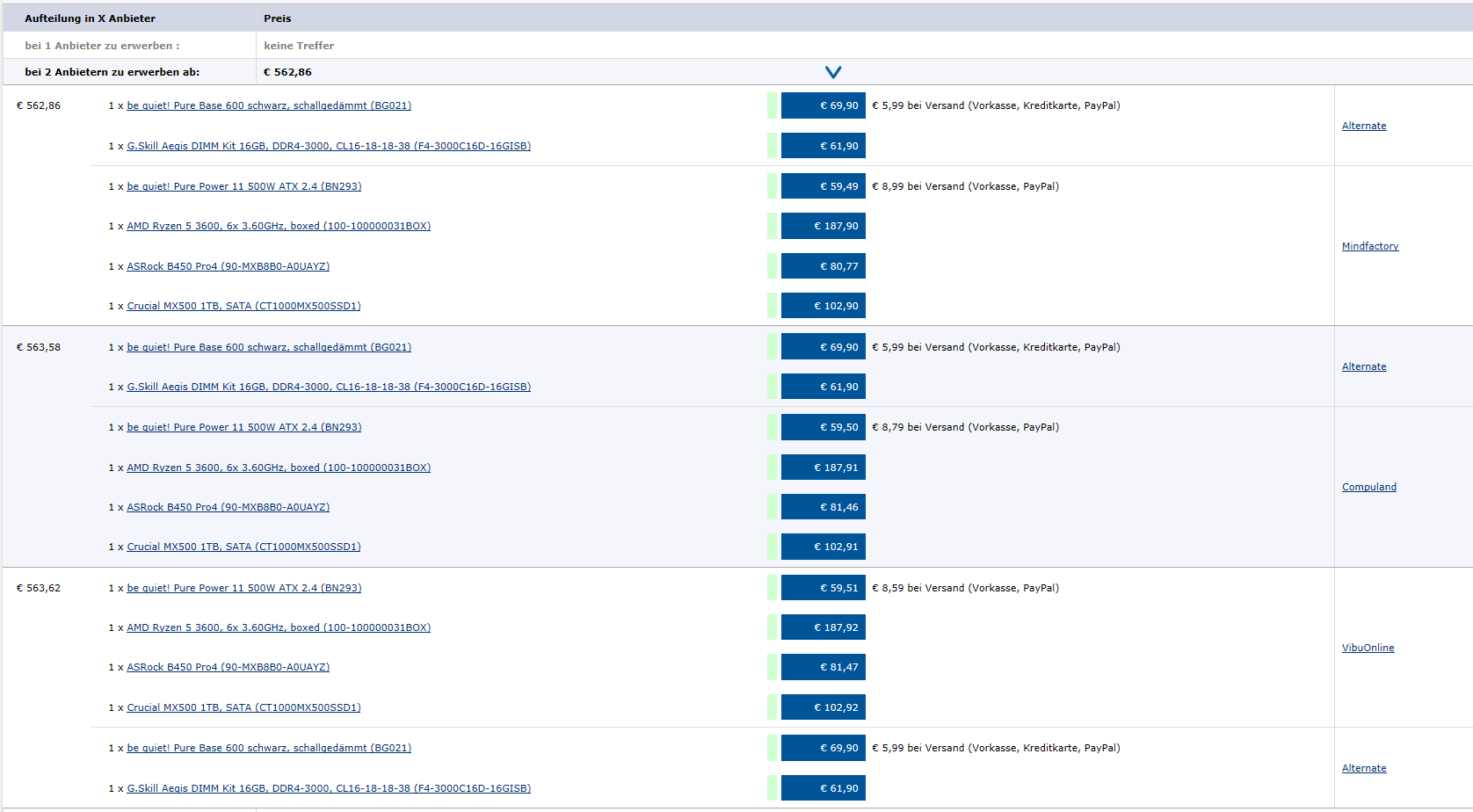
Task: Open Pure Power 11 500W link in € 563,62 group
Action: 244,588
